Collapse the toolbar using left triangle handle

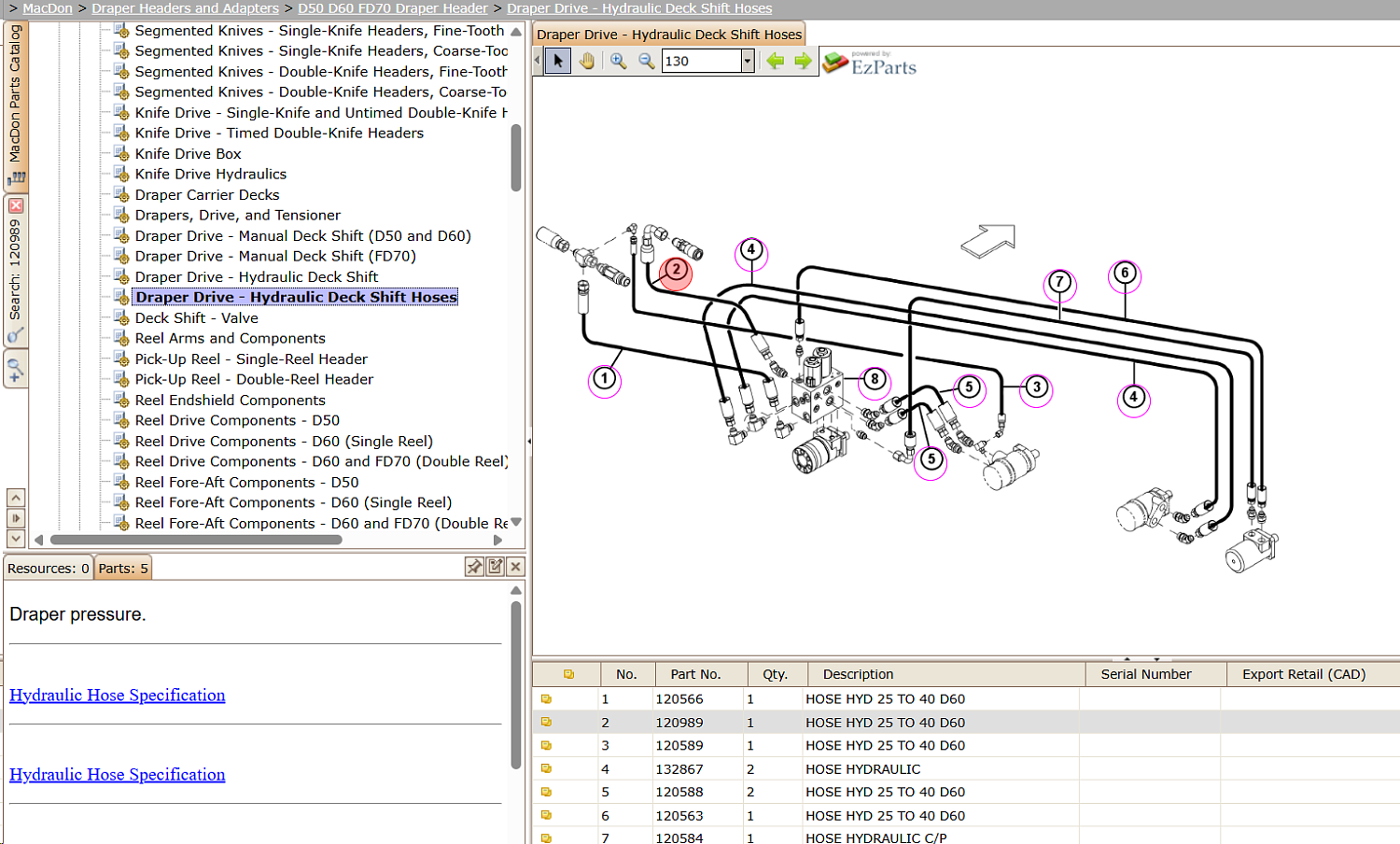click(537, 62)
